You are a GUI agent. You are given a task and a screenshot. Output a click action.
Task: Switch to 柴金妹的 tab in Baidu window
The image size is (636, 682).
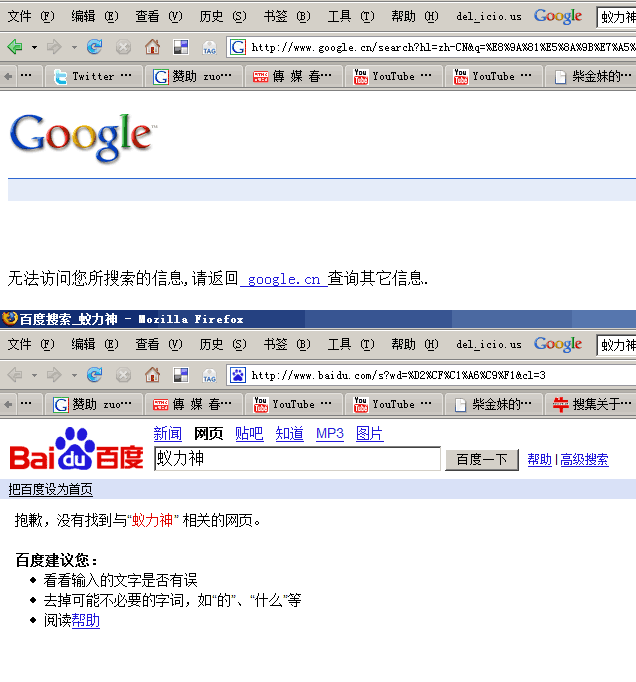pyautogui.click(x=493, y=405)
